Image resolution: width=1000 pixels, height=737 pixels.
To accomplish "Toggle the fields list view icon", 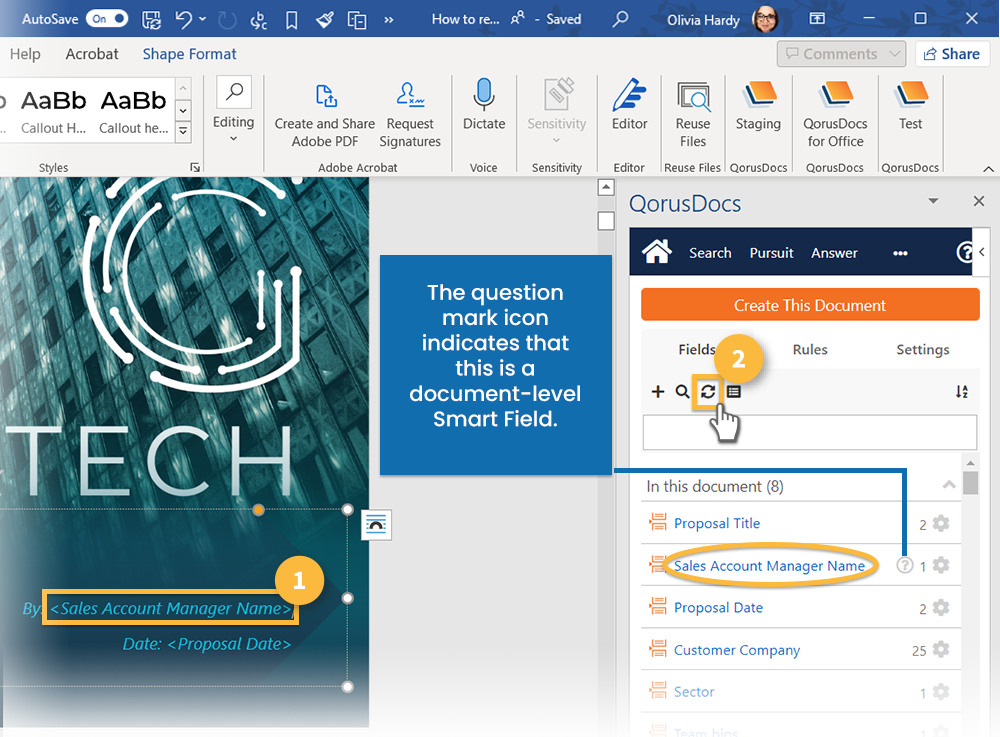I will click(x=735, y=391).
